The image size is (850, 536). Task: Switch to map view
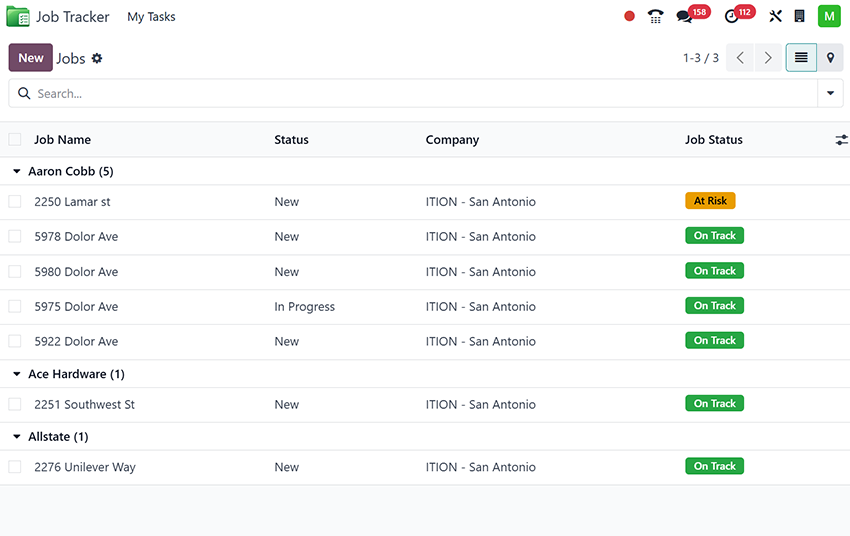(830, 58)
